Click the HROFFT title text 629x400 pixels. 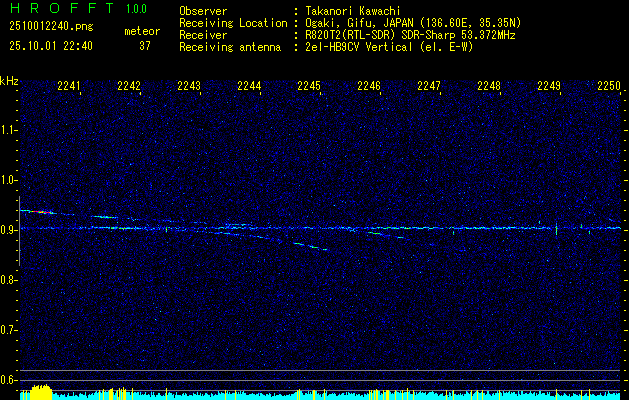[x=62, y=8]
